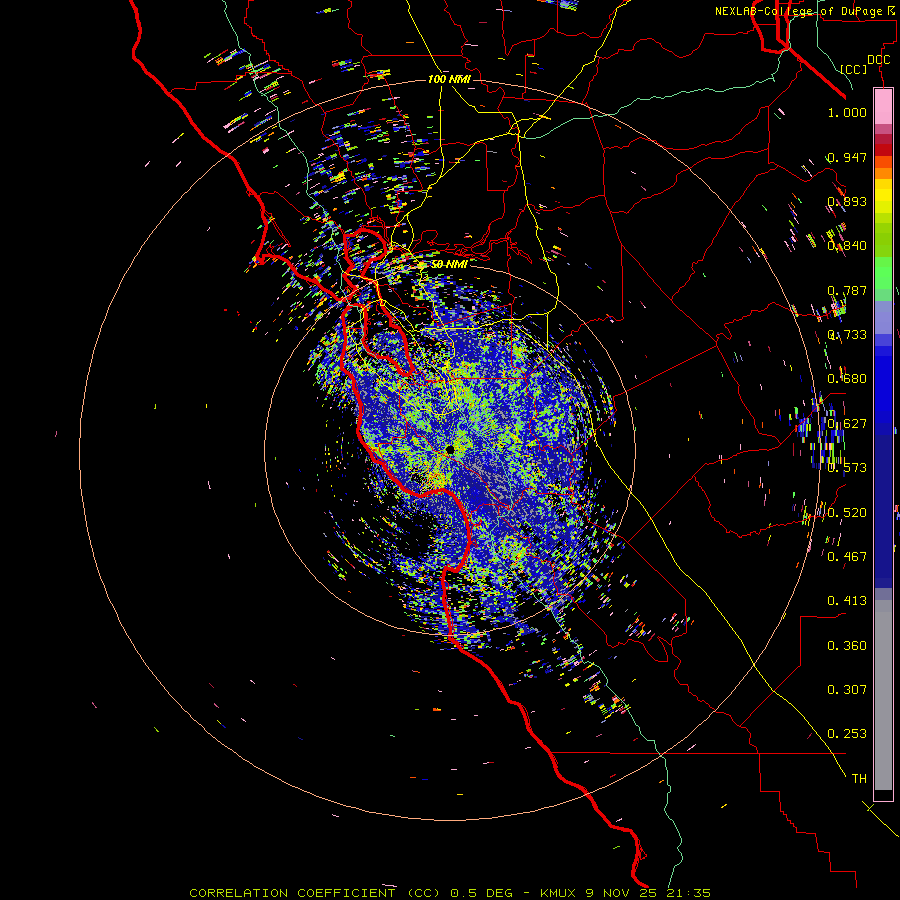
Task: Click the pink swatch at the scale top
Action: pyautogui.click(x=883, y=107)
